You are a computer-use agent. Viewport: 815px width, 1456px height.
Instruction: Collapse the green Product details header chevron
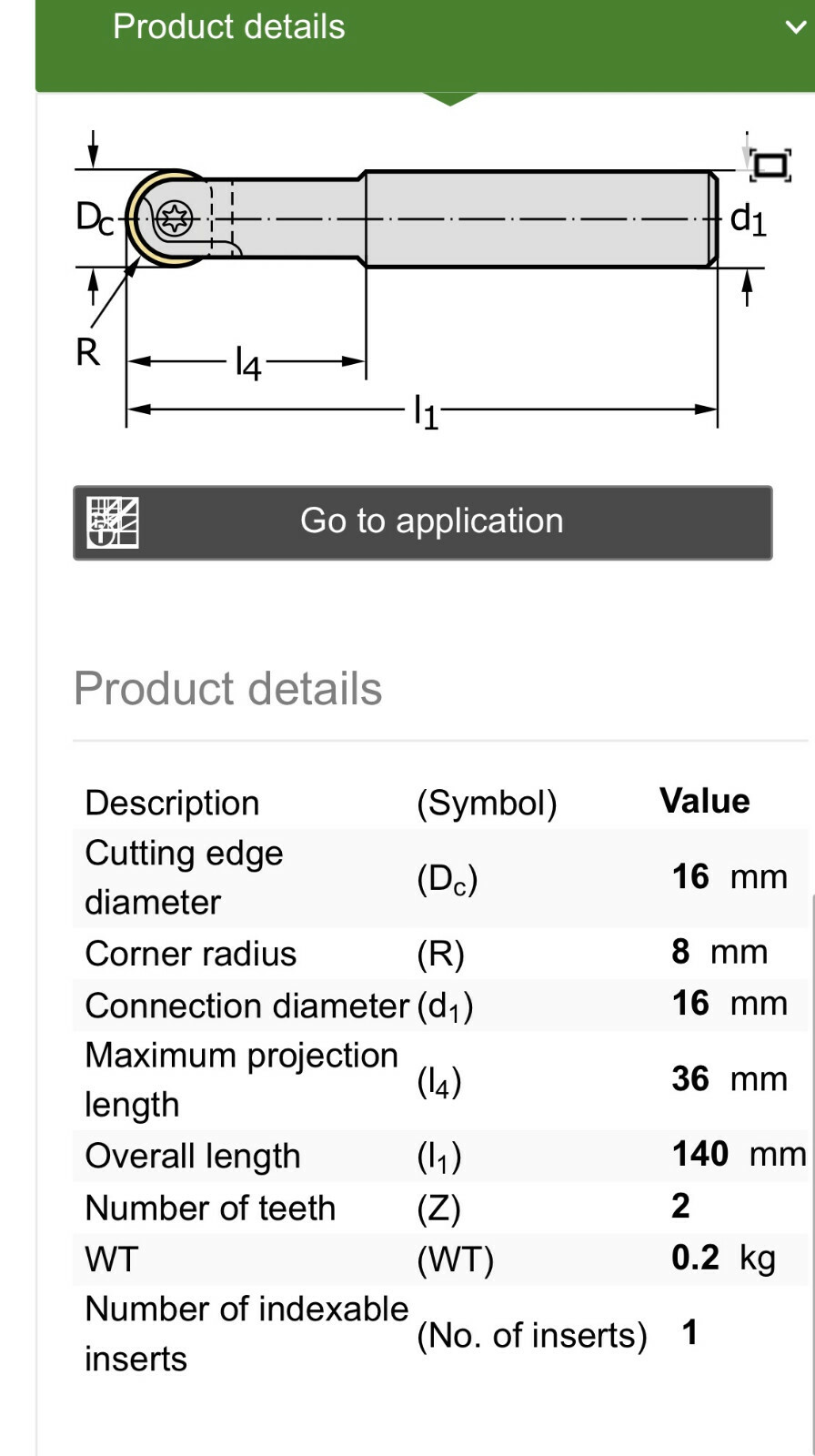[794, 27]
